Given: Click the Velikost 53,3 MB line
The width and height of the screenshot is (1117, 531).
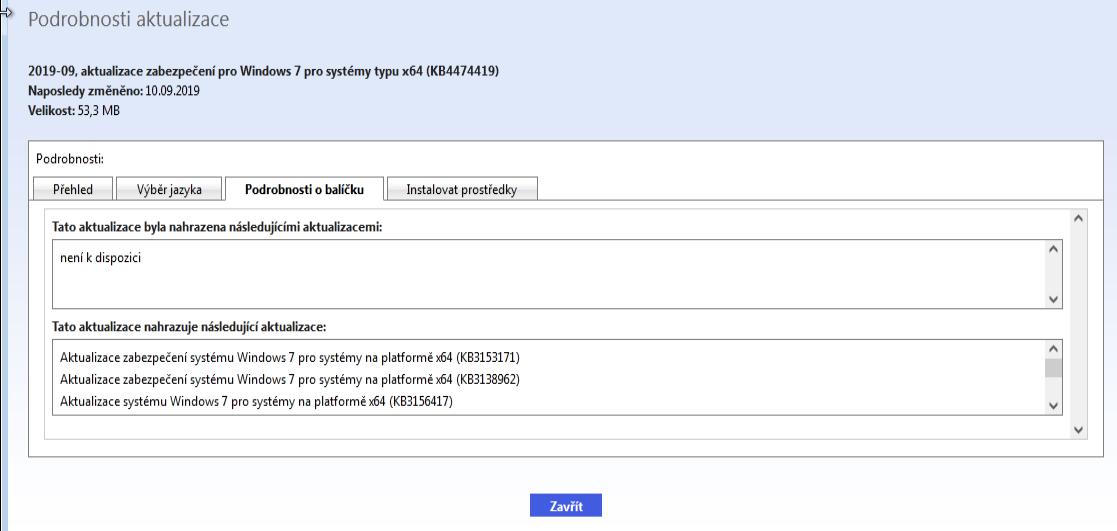Looking at the screenshot, I should pos(74,110).
